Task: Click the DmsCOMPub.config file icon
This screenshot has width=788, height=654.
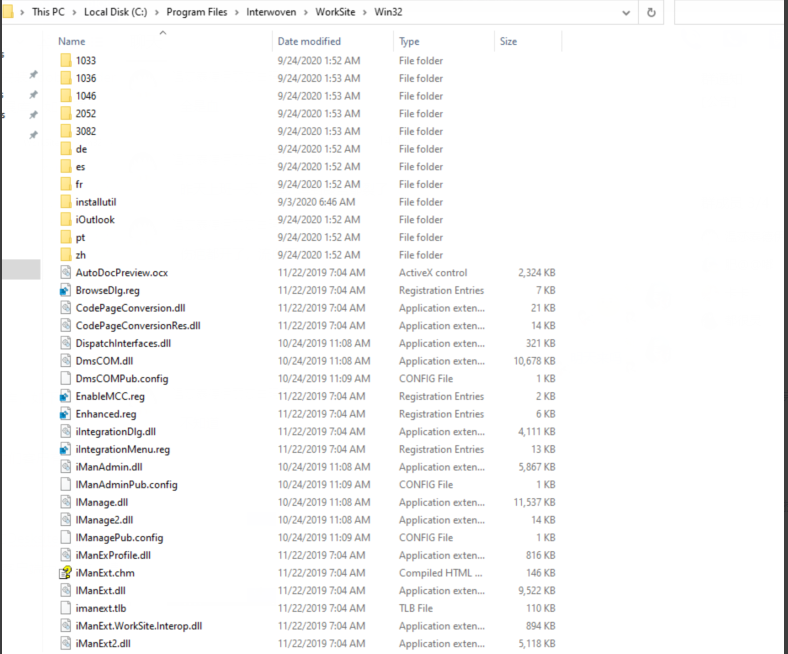Action: click(66, 378)
